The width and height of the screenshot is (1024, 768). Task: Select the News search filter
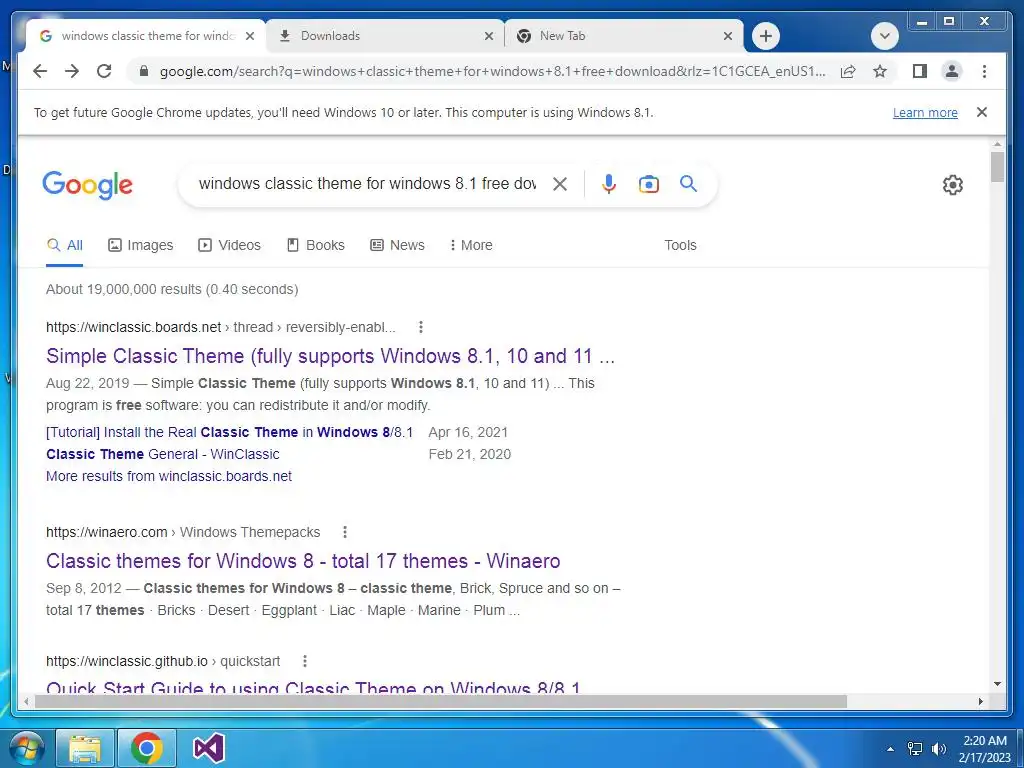tap(397, 246)
